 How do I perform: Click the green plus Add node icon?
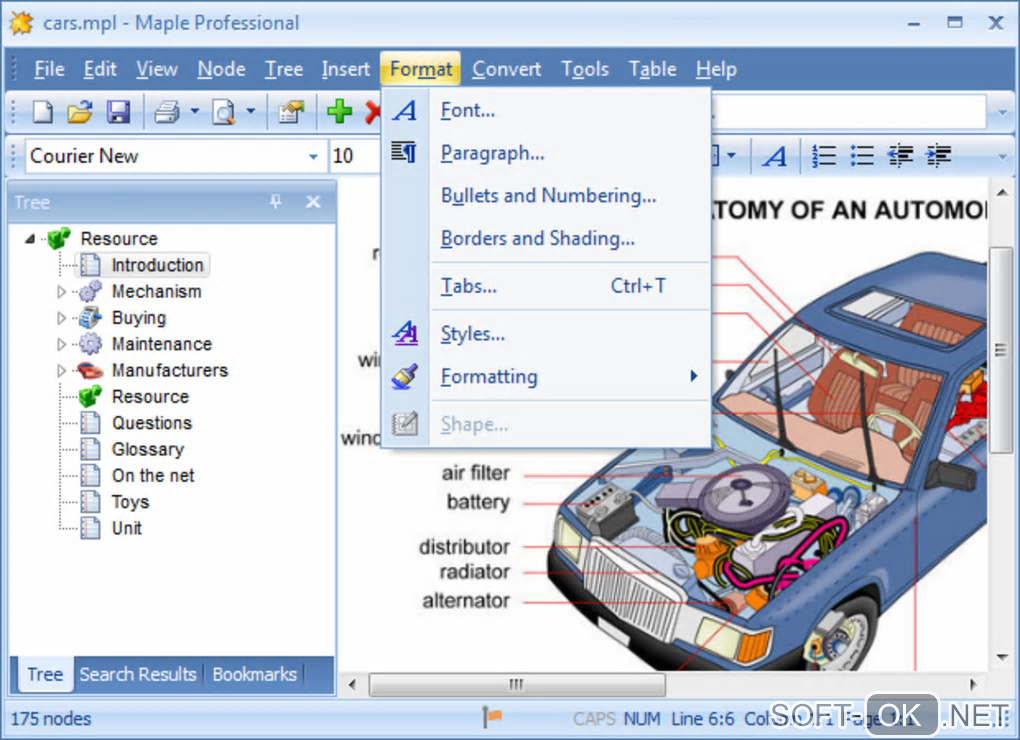(x=340, y=112)
